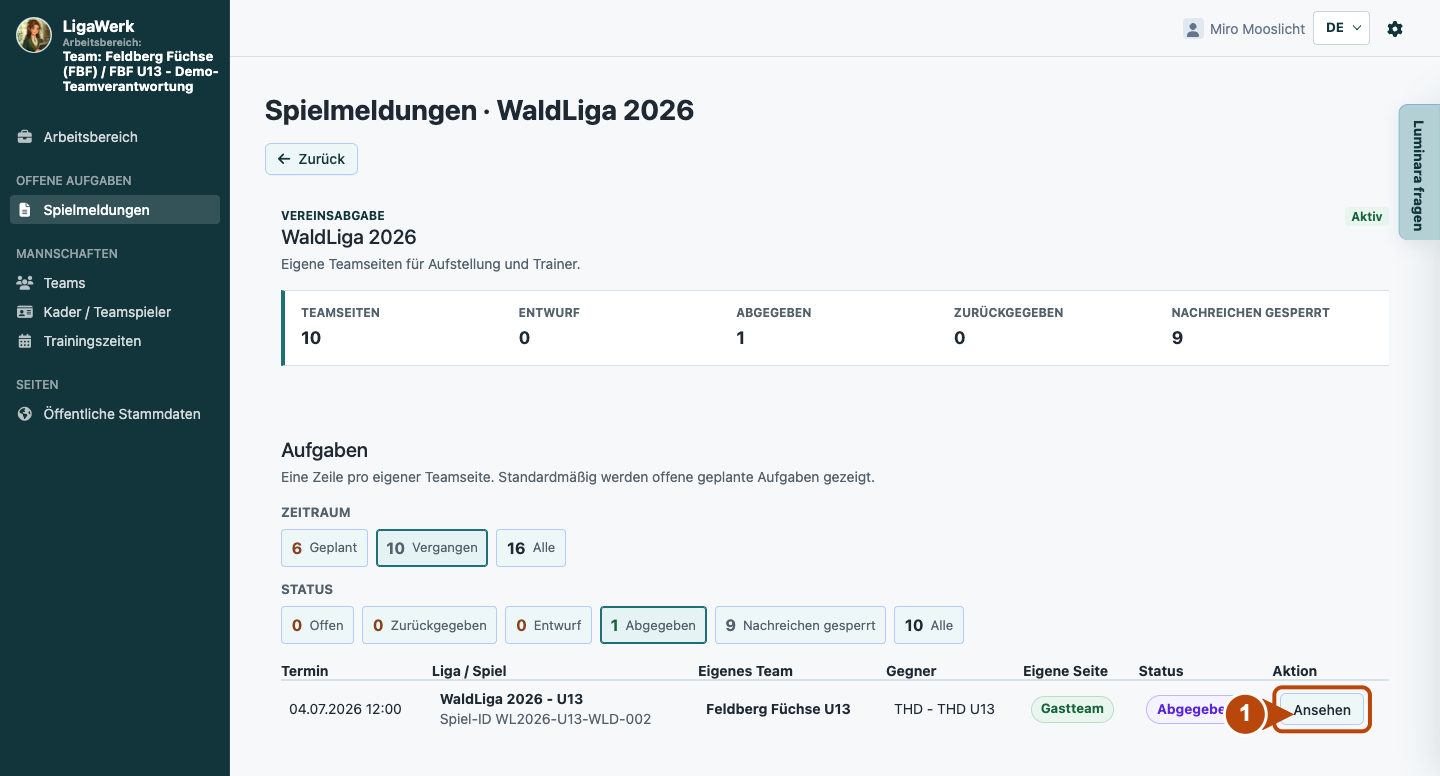The width and height of the screenshot is (1440, 776).
Task: Click the THD - THD U13 opponent cell
Action: 944,709
